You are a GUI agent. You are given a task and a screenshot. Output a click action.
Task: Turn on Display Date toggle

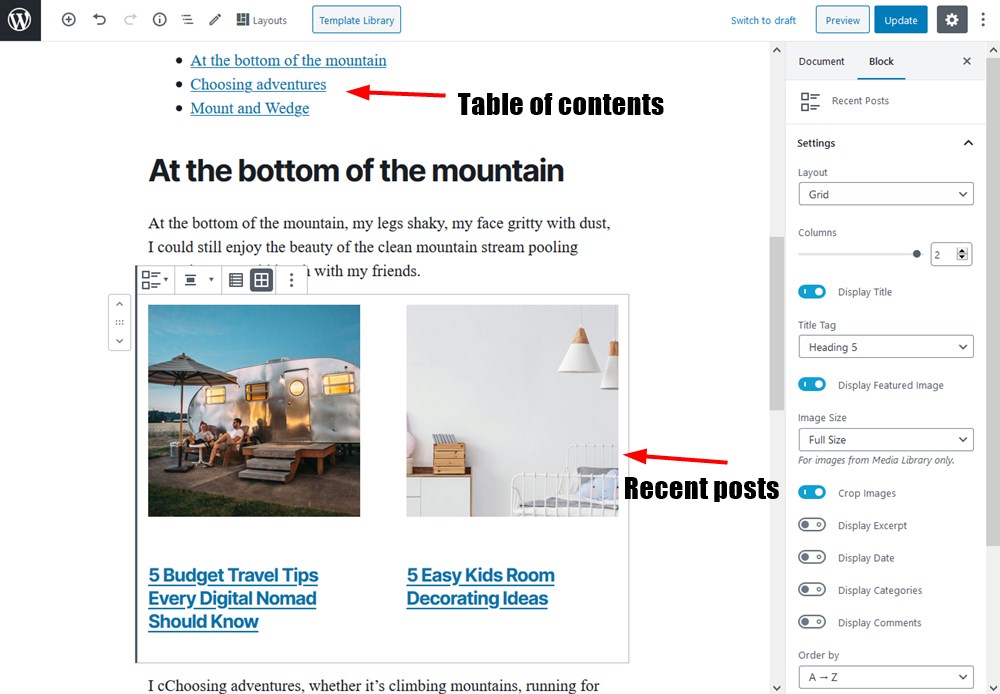[x=812, y=557]
